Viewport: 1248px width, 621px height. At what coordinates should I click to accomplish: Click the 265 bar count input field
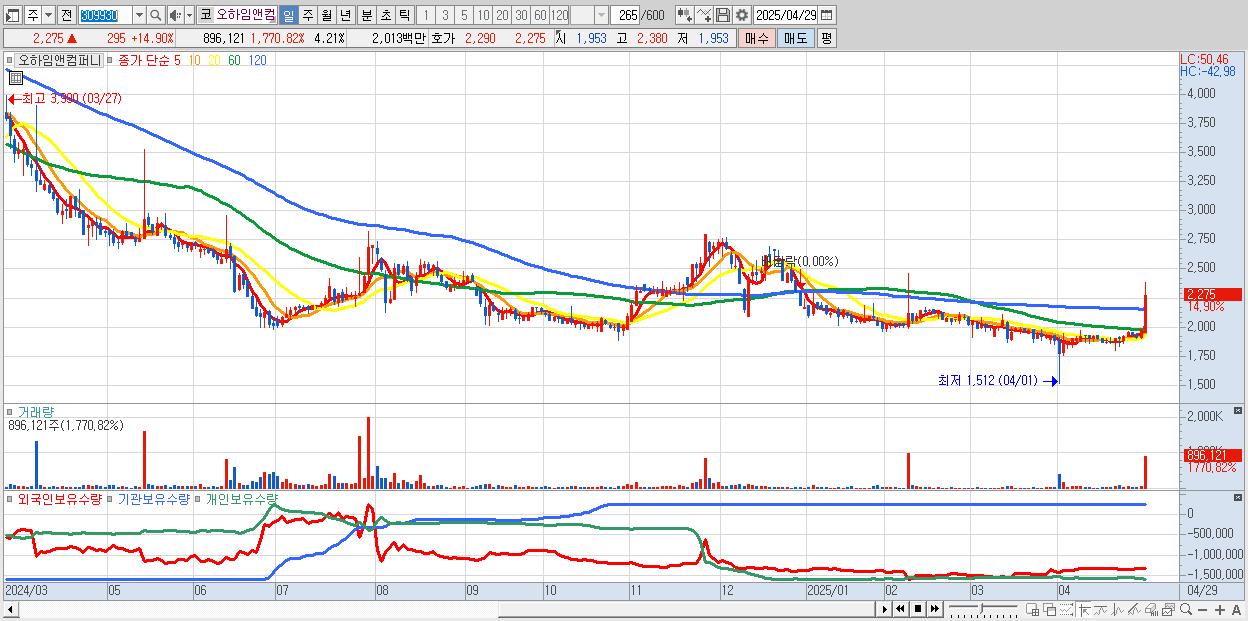pyautogui.click(x=625, y=15)
